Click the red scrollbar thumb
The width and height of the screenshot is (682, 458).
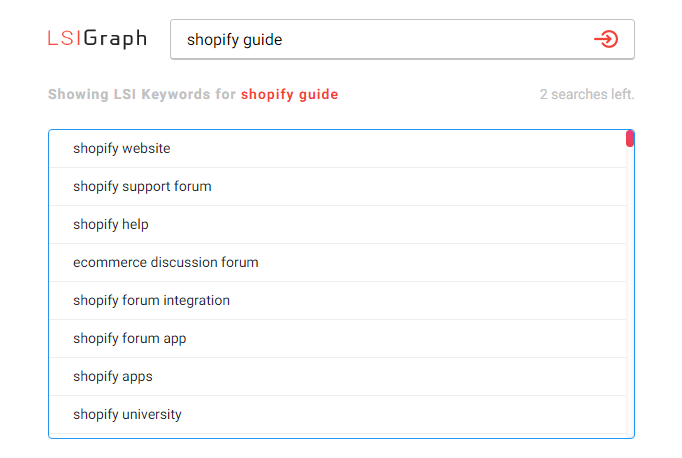click(630, 138)
